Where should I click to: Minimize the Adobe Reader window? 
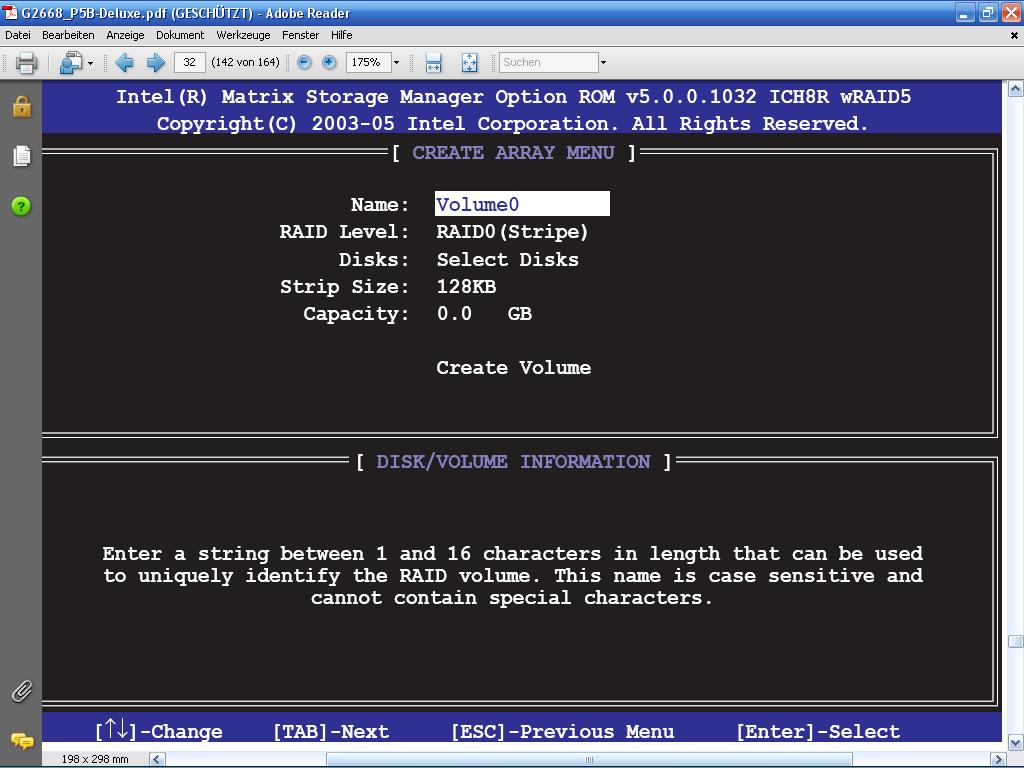tap(965, 13)
